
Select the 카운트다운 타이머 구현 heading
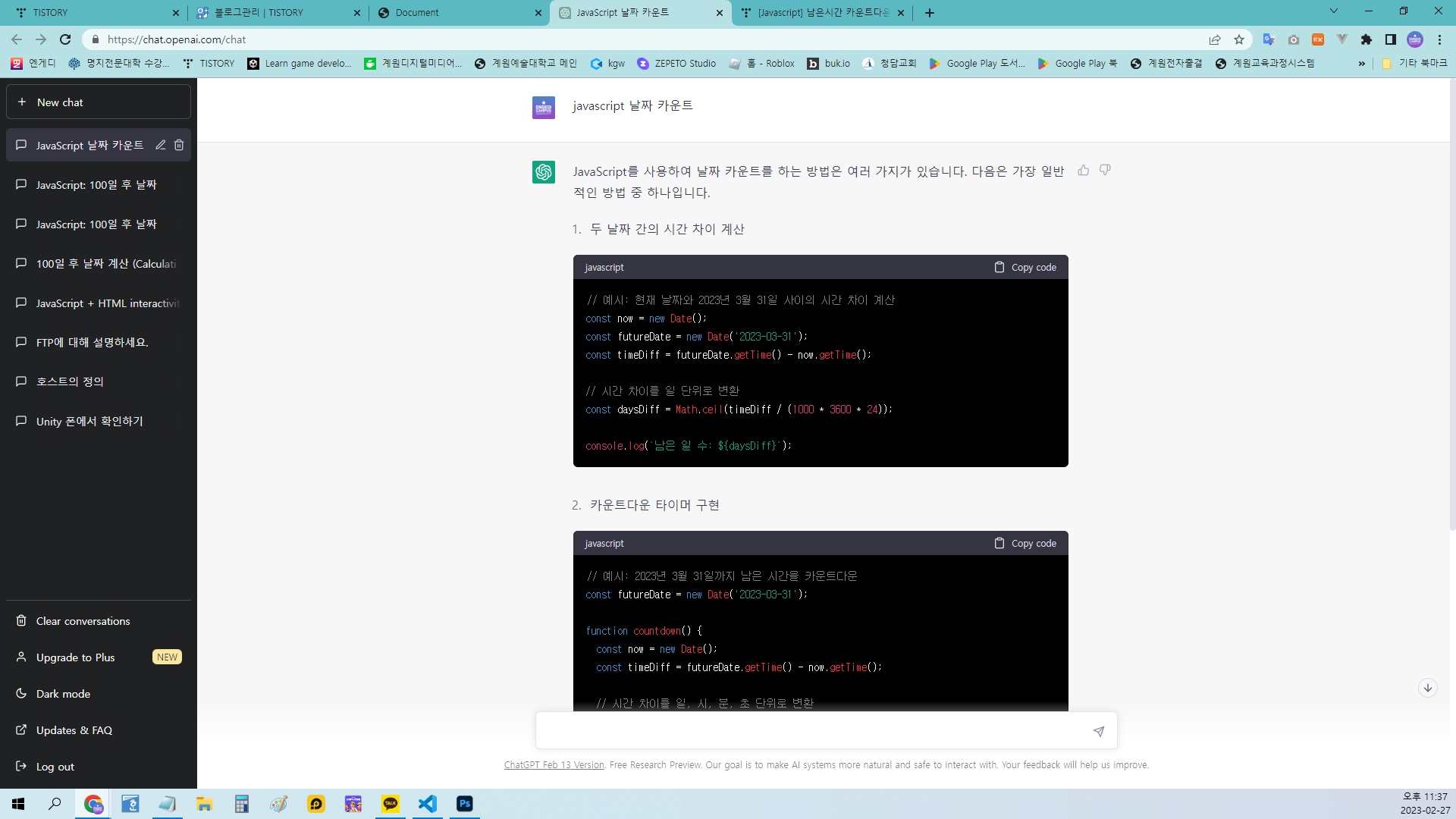654,505
